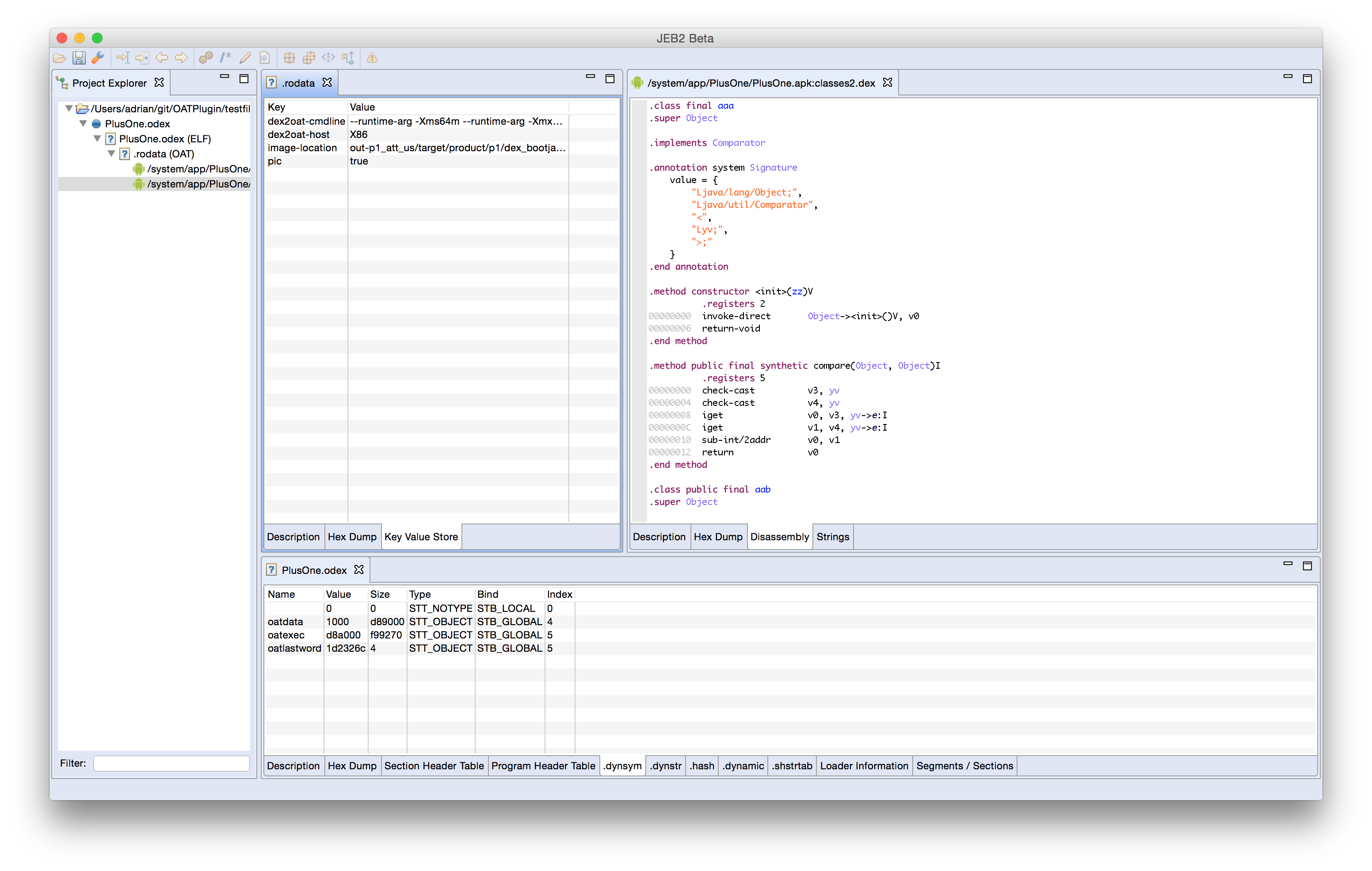Screen dimensions: 1372x871
Task: Navigate back with the left arrow icon
Action: (162, 57)
